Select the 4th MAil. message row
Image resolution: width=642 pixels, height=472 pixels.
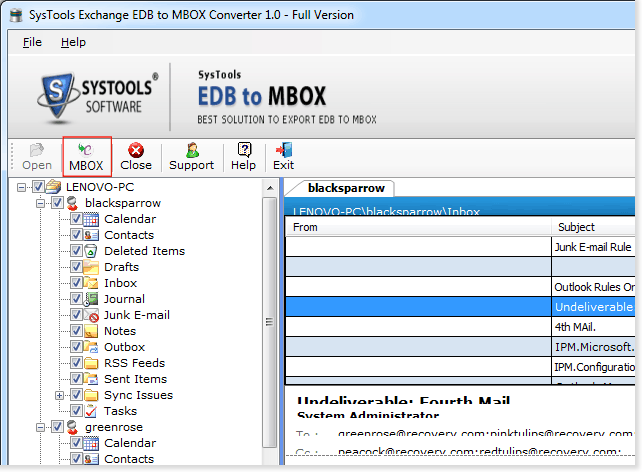tap(575, 326)
